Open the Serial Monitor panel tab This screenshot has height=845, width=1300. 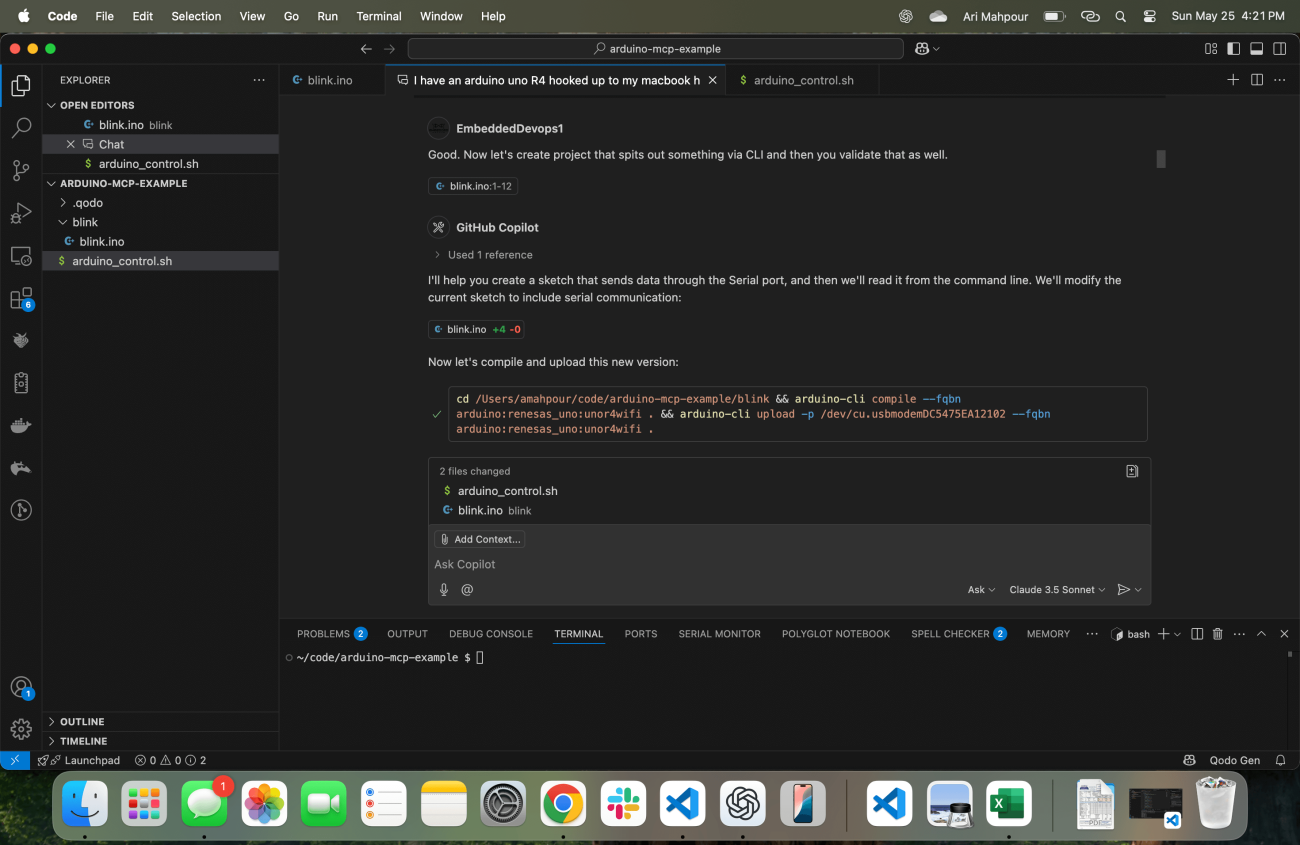[719, 634]
